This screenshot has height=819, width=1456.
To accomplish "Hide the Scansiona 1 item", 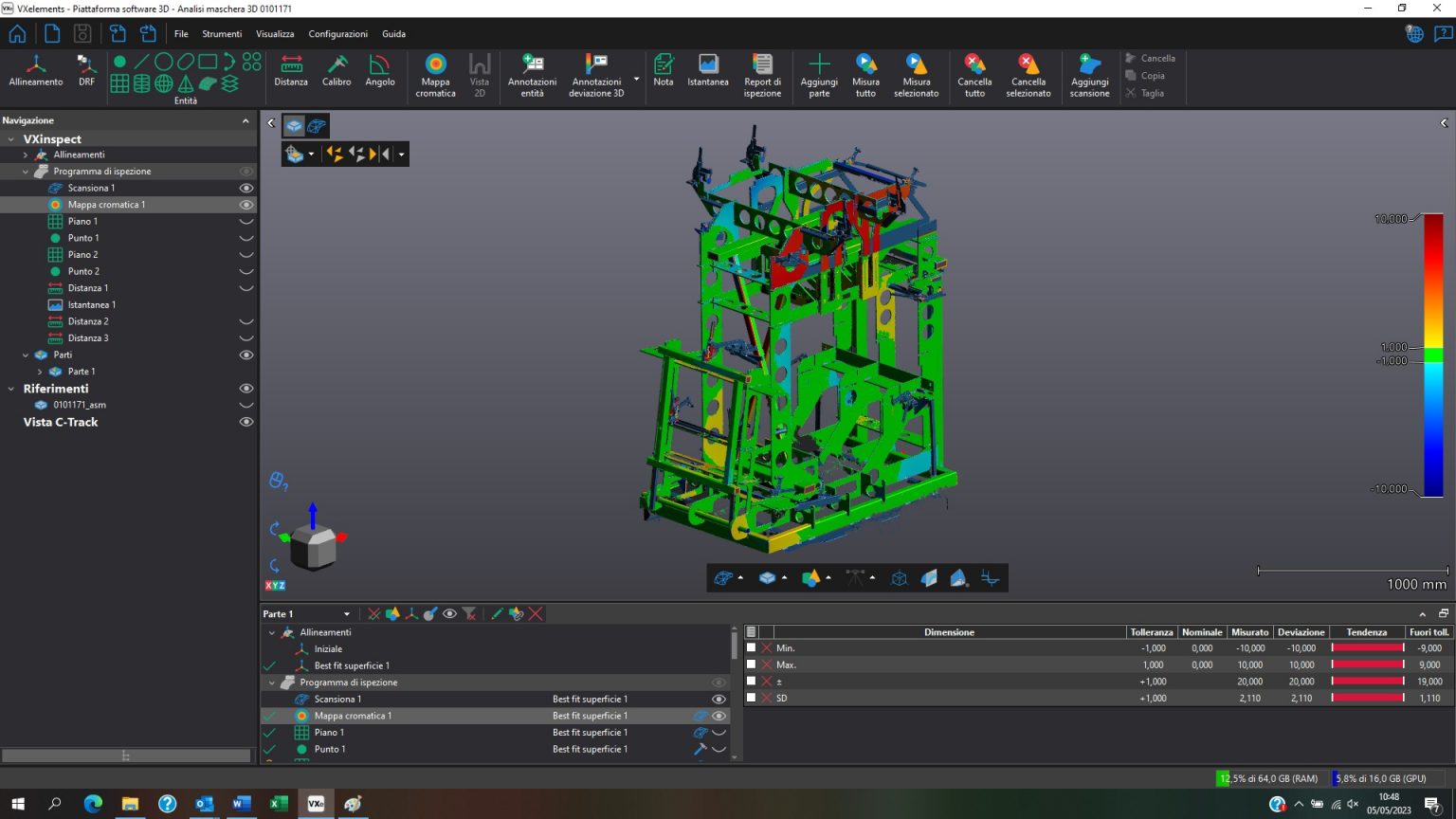I will [246, 188].
